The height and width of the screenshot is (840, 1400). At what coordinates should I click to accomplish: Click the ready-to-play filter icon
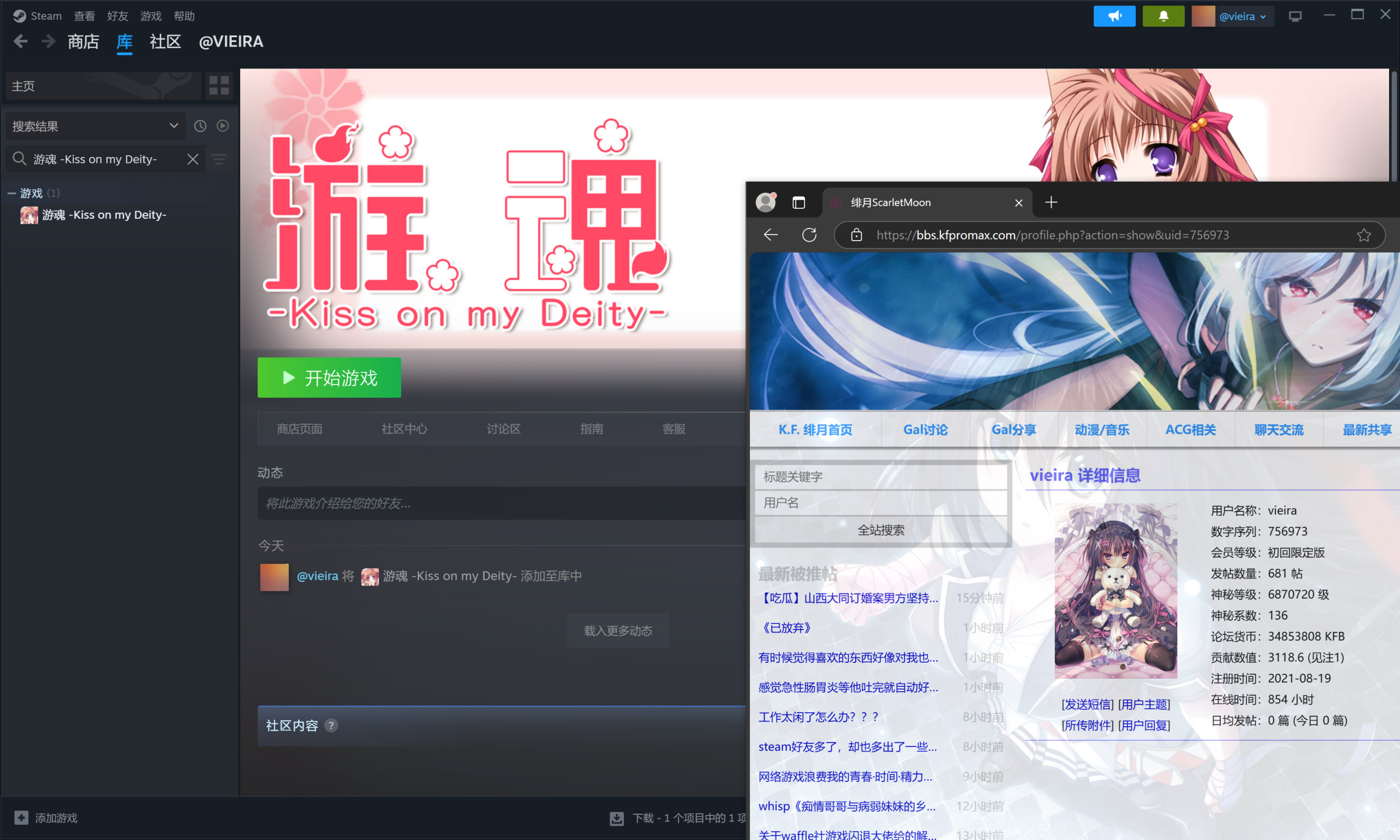(223, 126)
